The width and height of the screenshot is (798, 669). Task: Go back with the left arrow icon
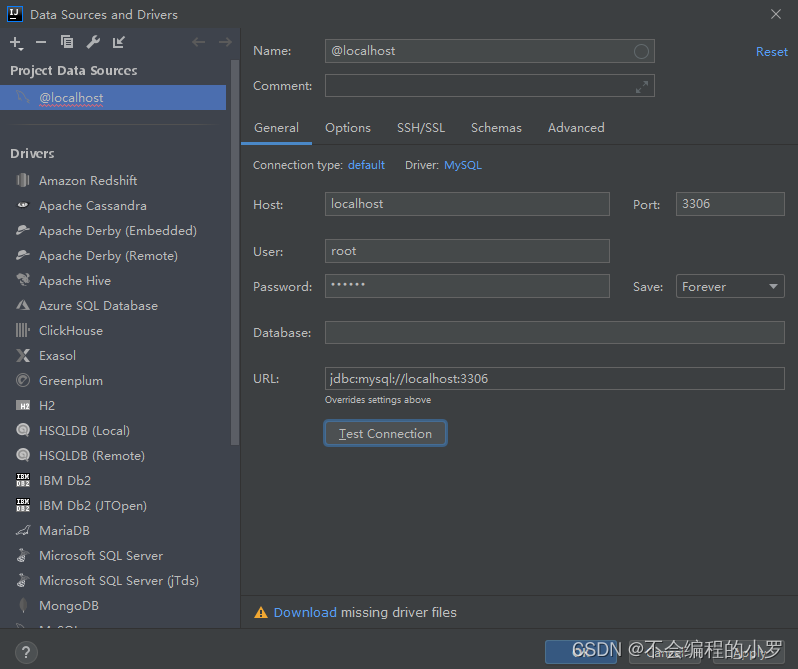pyautogui.click(x=198, y=42)
